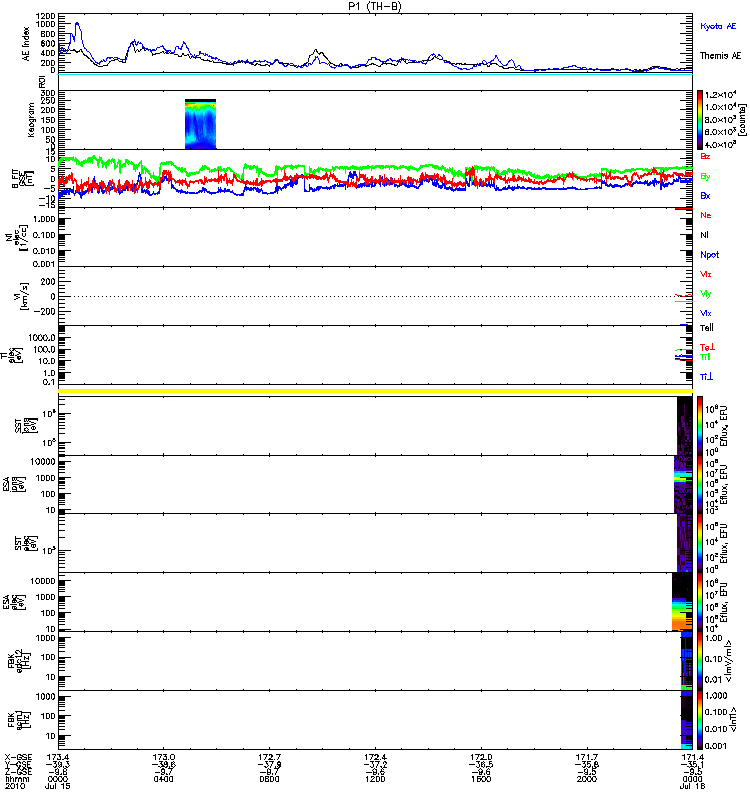The width and height of the screenshot is (750, 800).
Task: Click the SST ion Eflux color bar
Action: pos(700,426)
